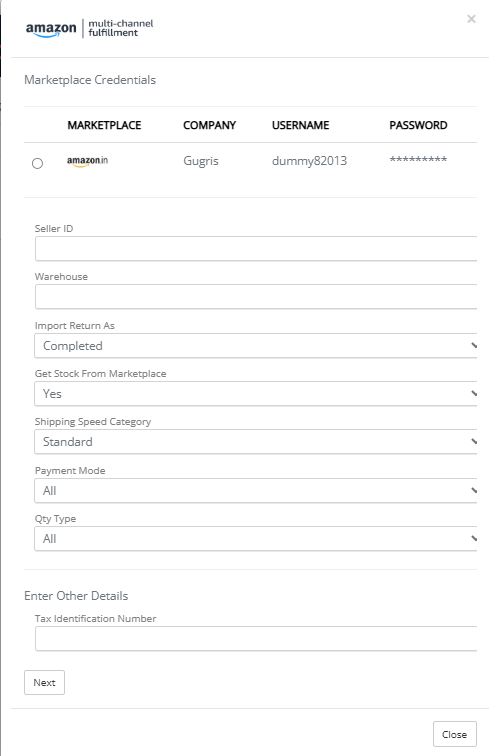
Task: Open Shipping Speed Category dropdown
Action: 256,442
